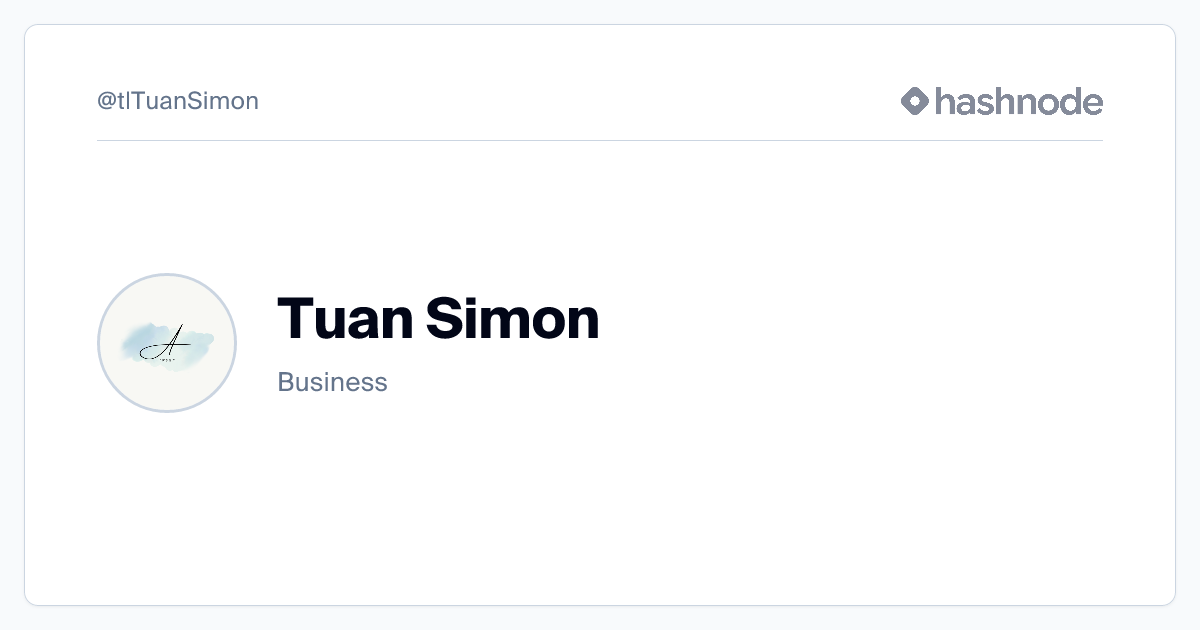Click the horizontal divider line below header

(600, 141)
